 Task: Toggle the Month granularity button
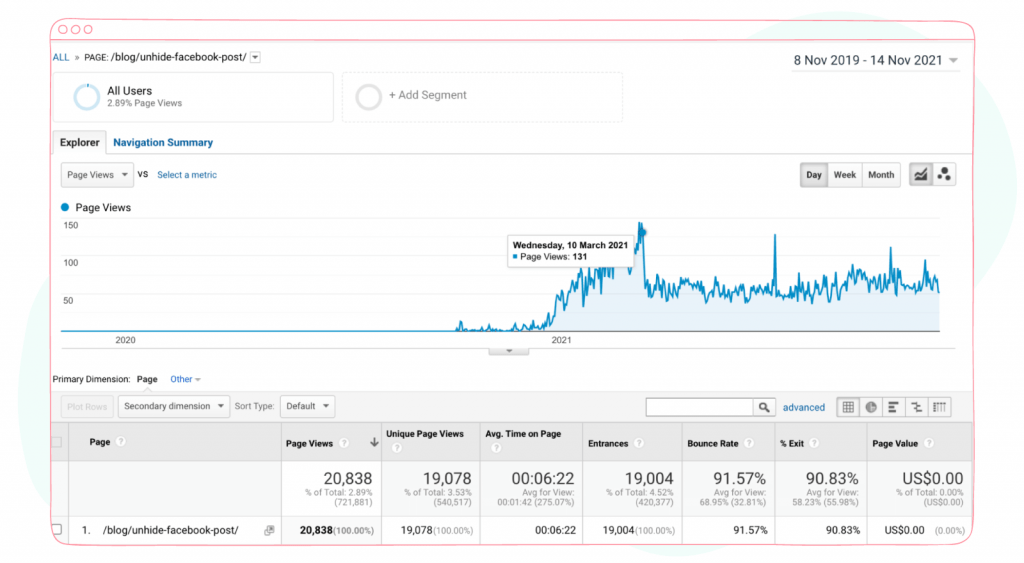point(881,174)
